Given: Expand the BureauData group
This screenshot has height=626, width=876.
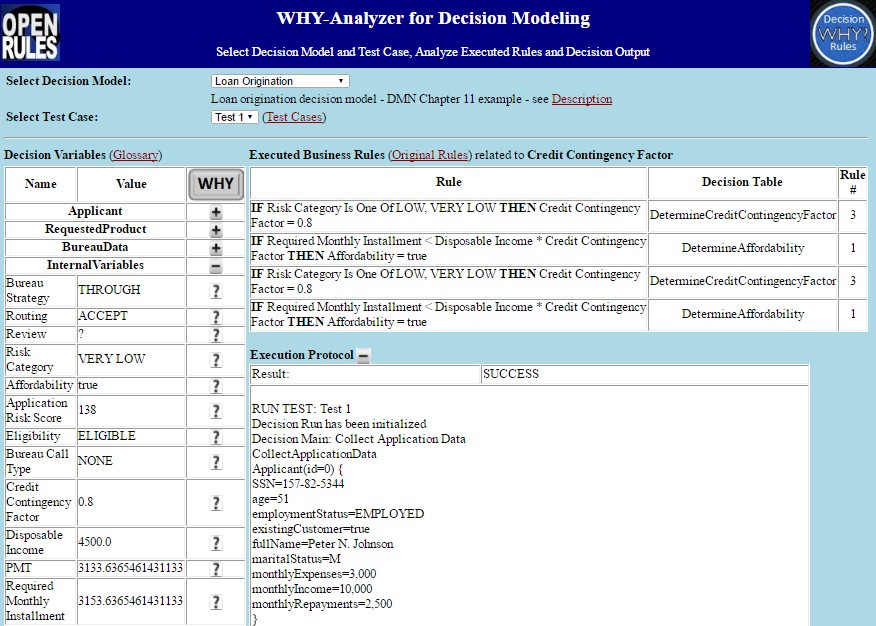Looking at the screenshot, I should pos(216,248).
